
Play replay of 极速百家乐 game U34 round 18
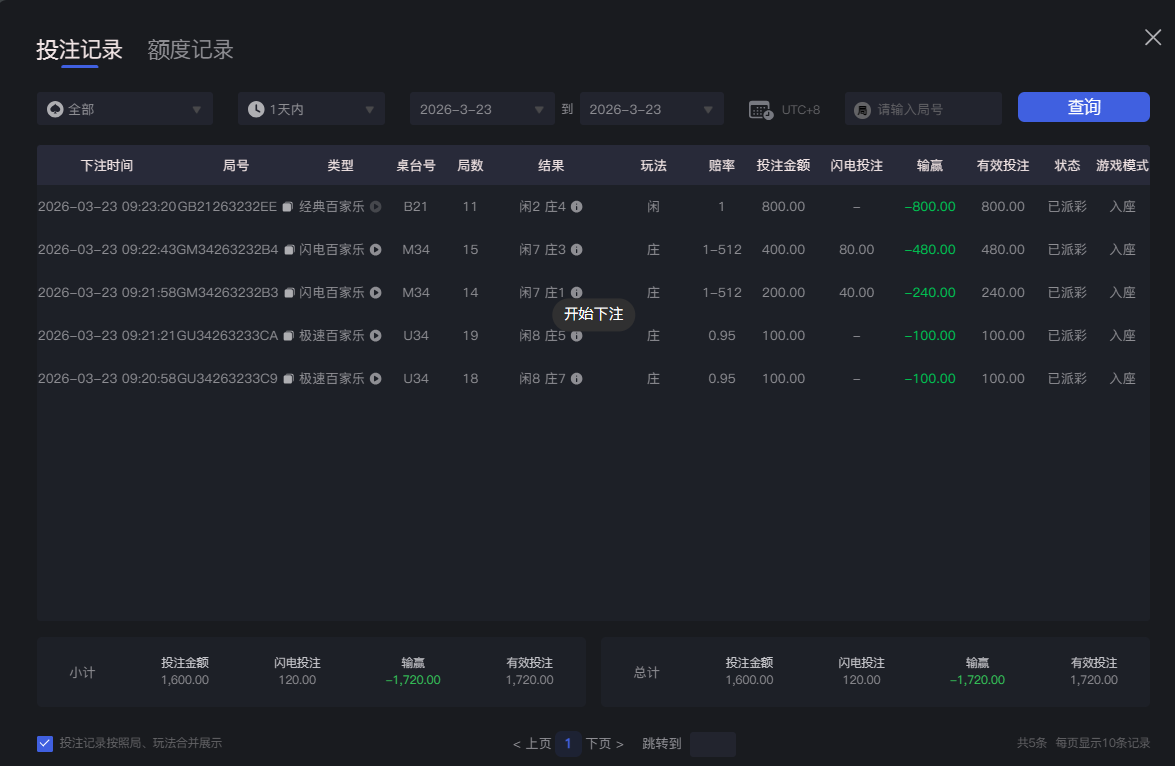[x=375, y=378]
